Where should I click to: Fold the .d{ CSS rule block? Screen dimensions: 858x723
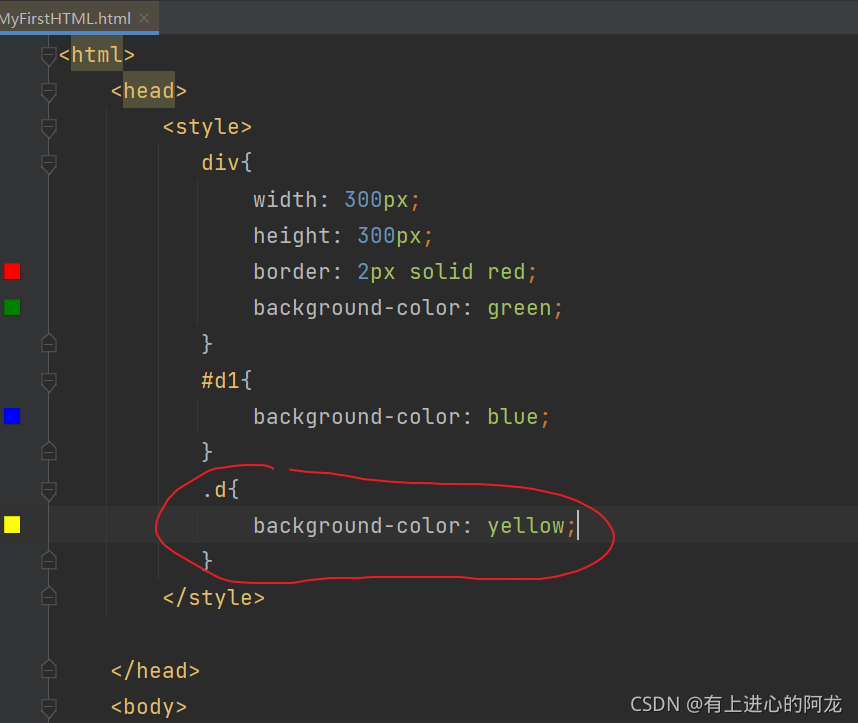49,490
